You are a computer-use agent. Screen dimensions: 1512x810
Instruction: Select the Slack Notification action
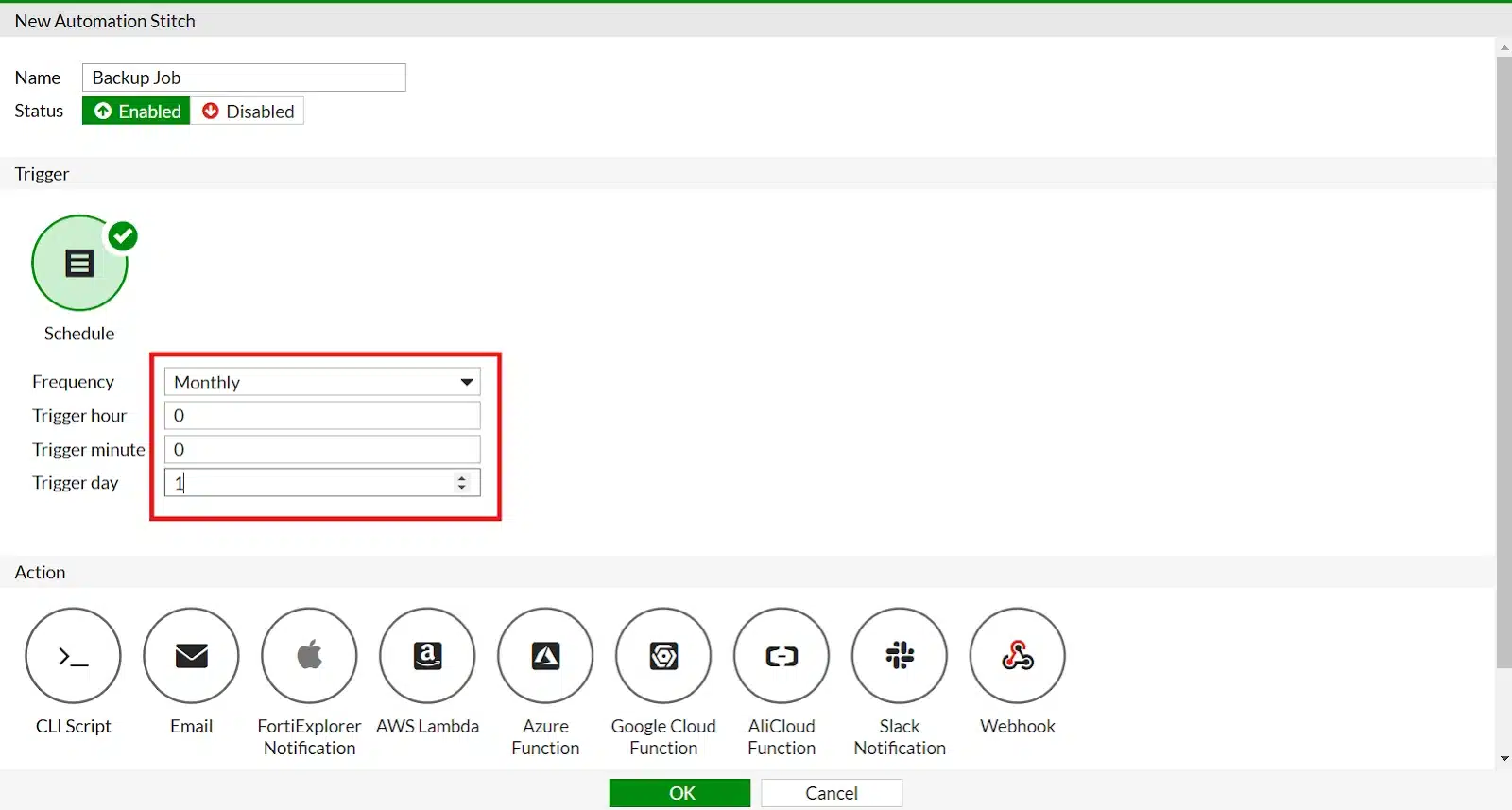coord(900,655)
